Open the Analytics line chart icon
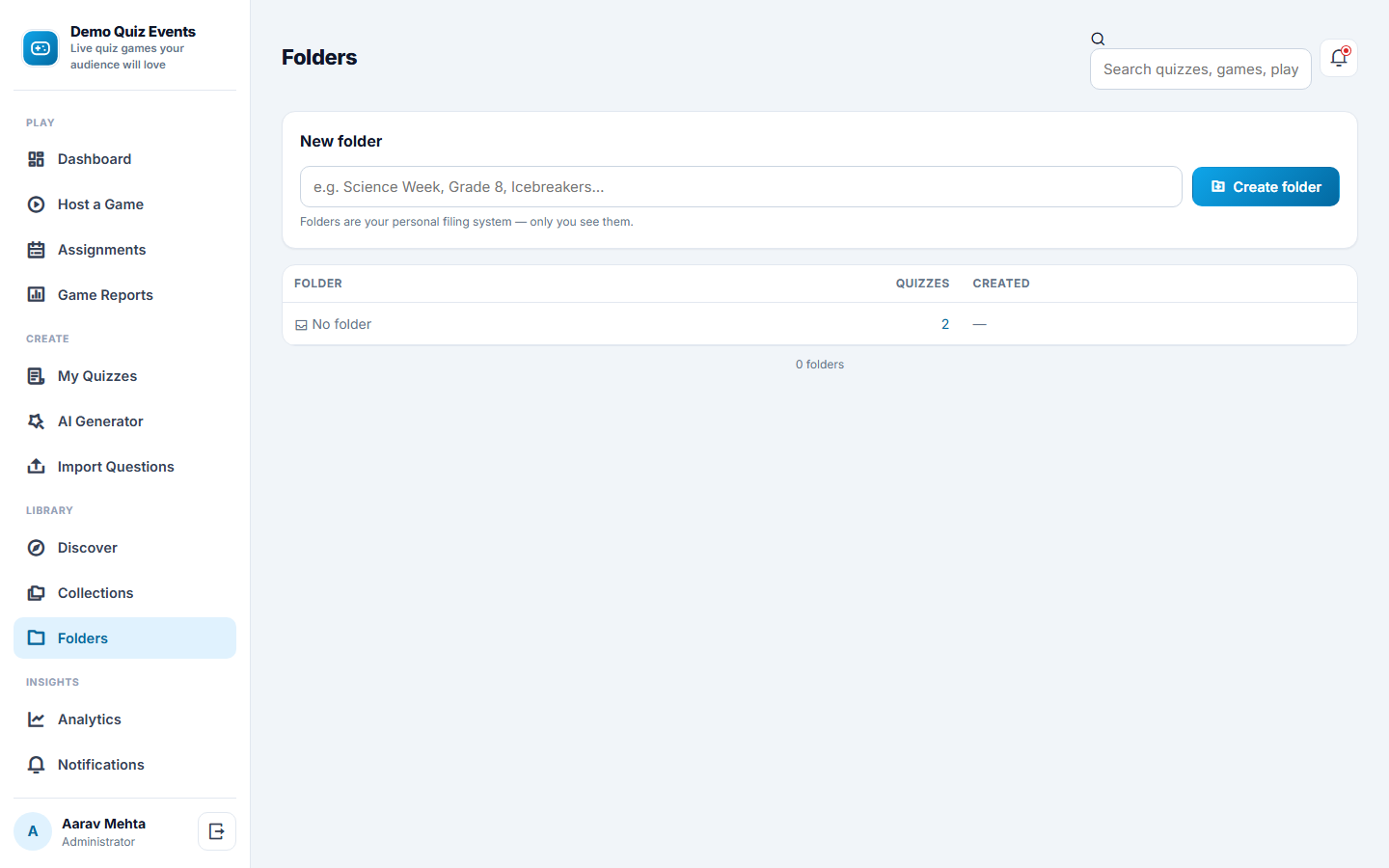Screen dimensions: 1389x868 (x=37, y=719)
